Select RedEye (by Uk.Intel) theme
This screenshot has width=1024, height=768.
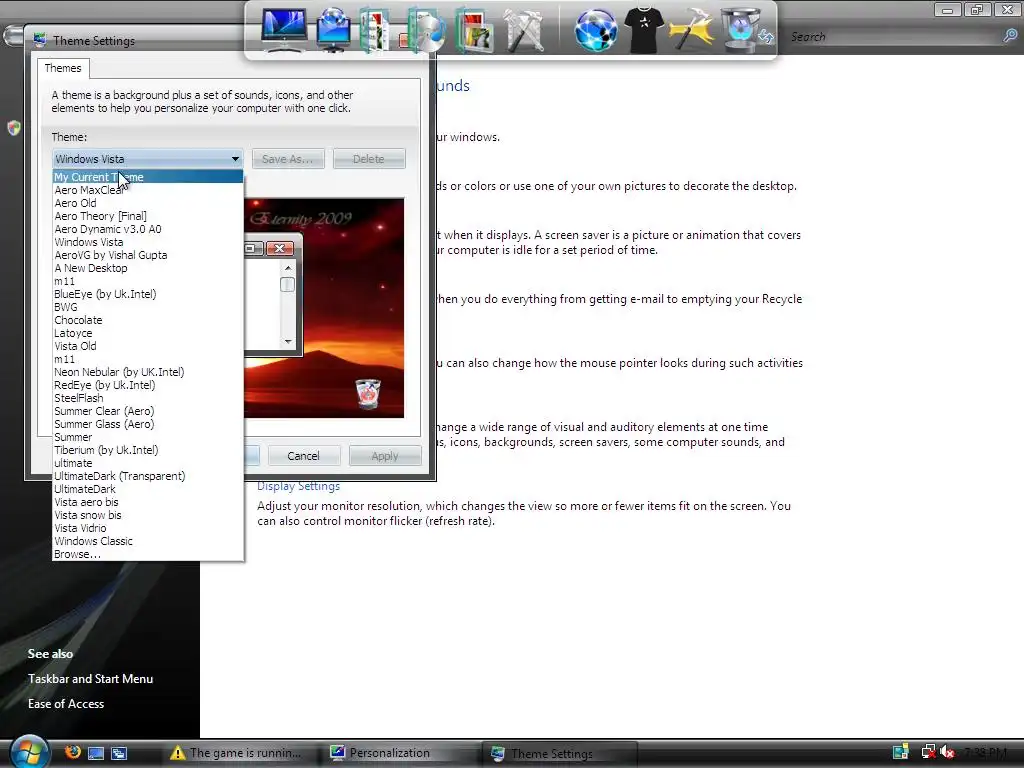click(x=148, y=385)
